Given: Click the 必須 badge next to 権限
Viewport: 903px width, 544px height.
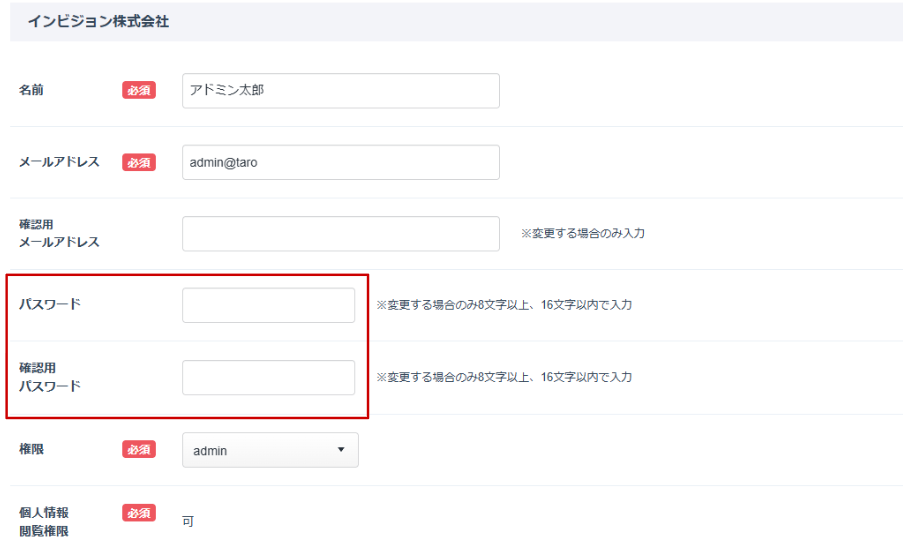Looking at the screenshot, I should 139,450.
